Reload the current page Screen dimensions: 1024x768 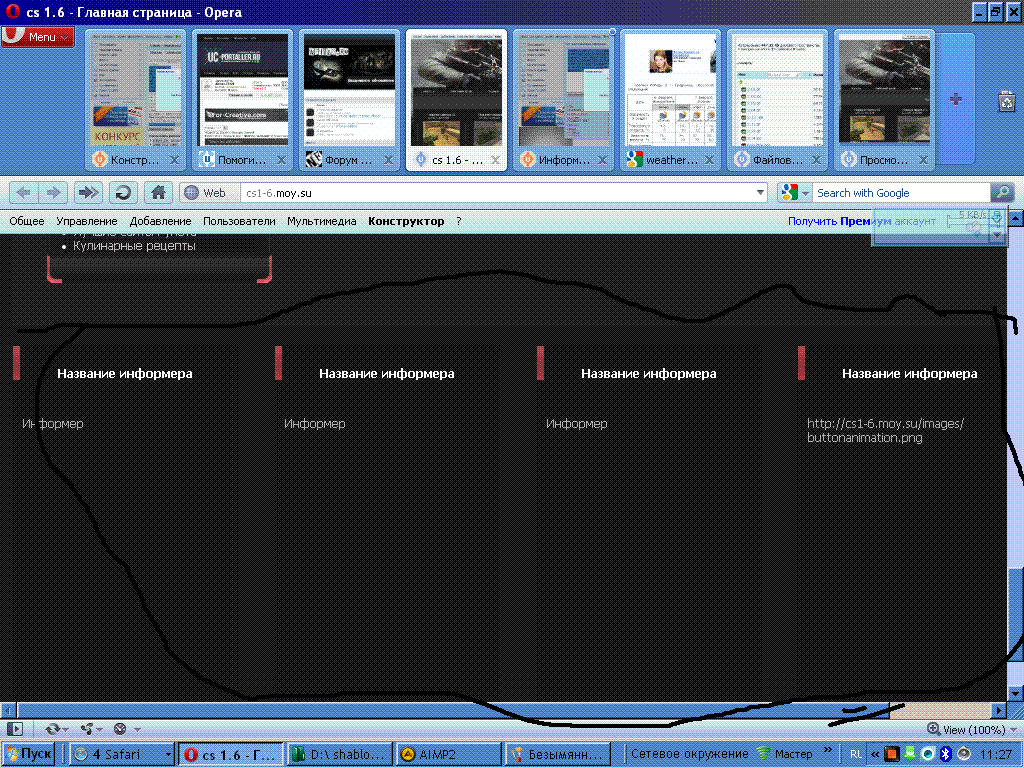[x=122, y=193]
